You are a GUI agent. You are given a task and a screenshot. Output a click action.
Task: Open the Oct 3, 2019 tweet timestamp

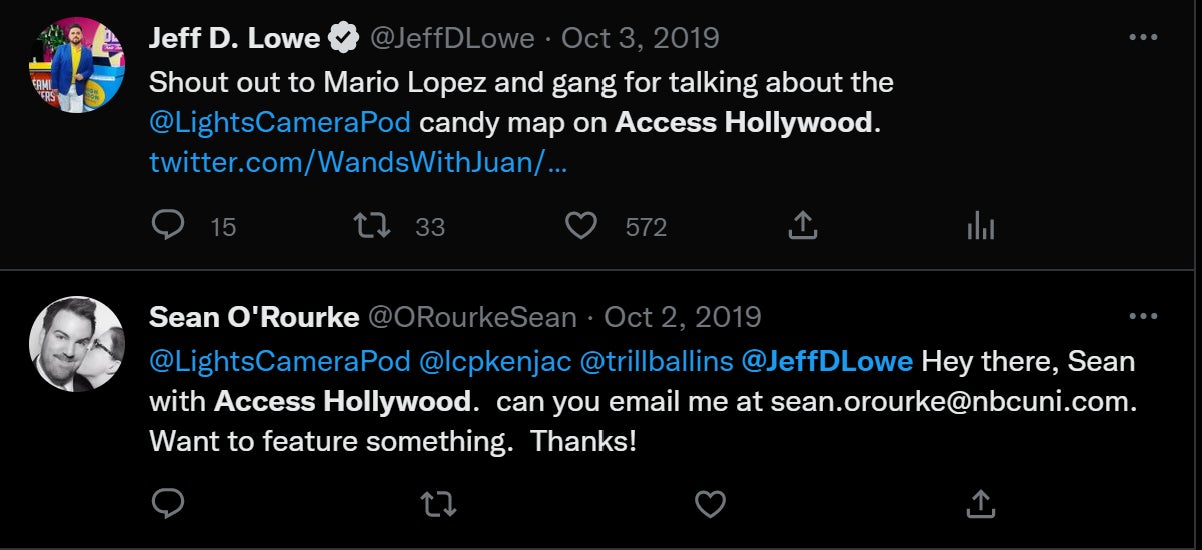640,38
